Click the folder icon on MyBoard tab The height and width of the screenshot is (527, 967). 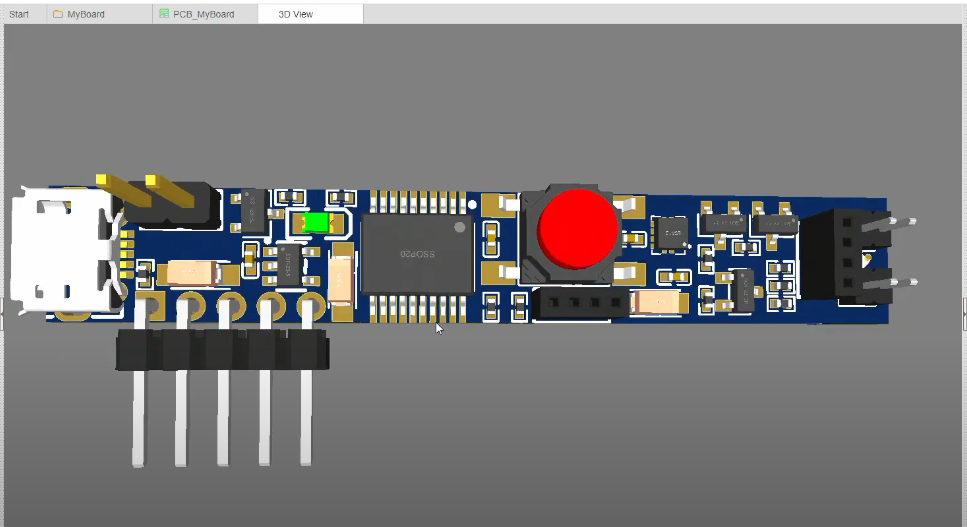pyautogui.click(x=58, y=14)
